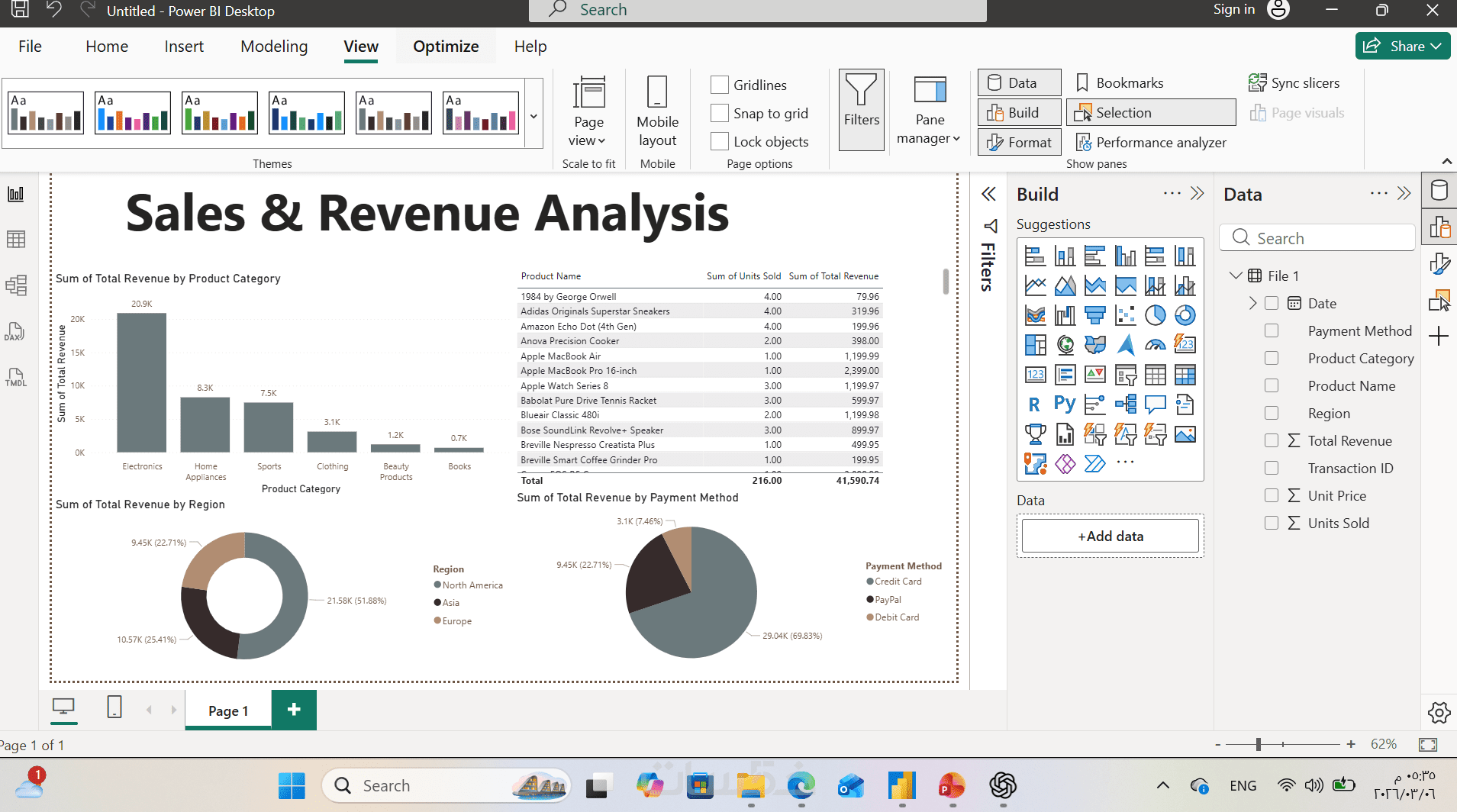Add a Treemap visual

pos(1035,345)
